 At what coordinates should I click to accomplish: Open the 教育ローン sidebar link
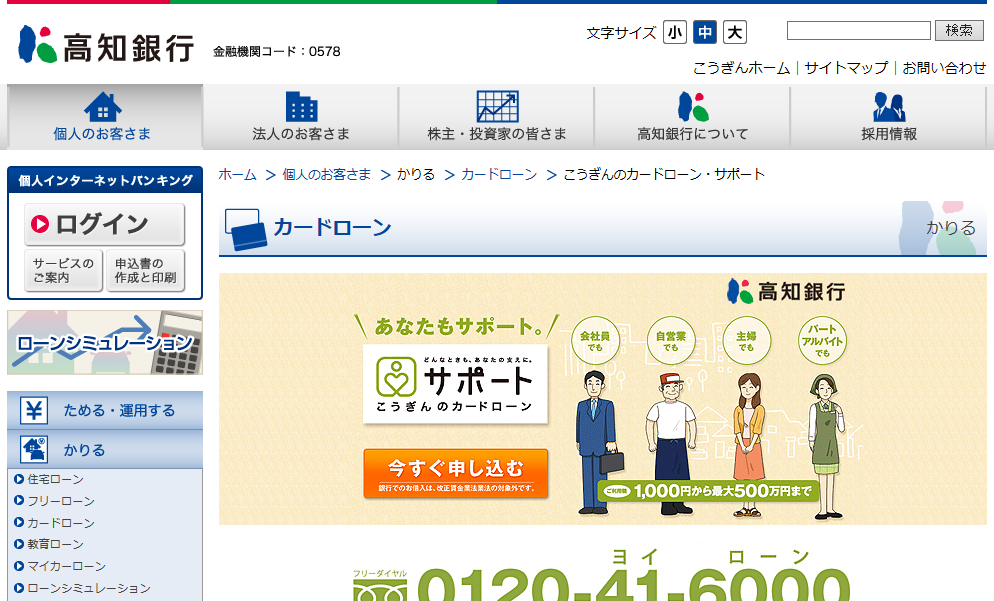[56, 544]
